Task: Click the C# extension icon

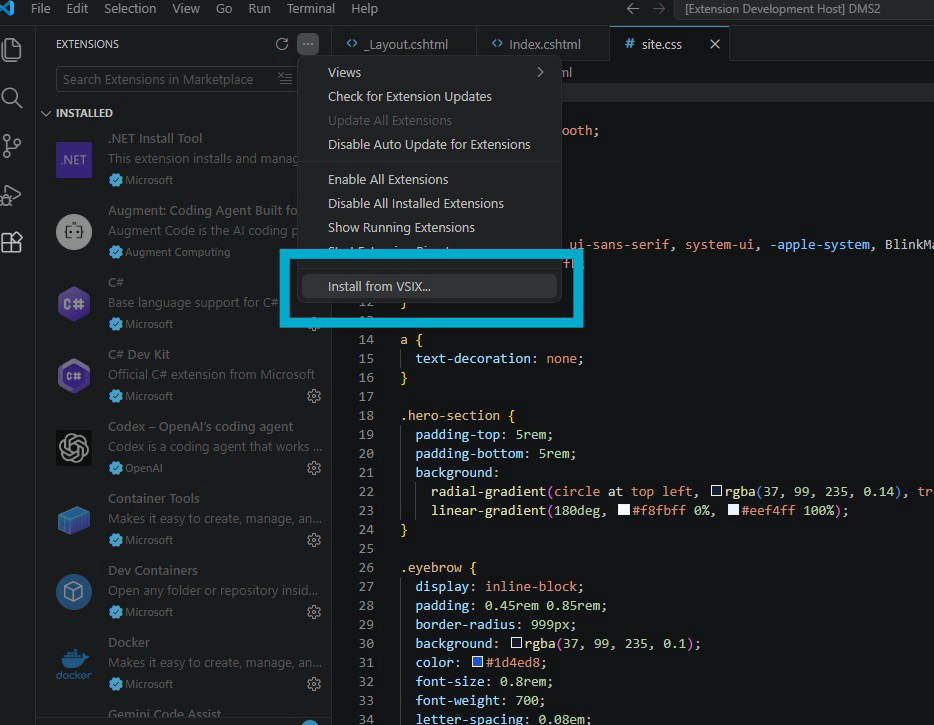Action: click(74, 304)
